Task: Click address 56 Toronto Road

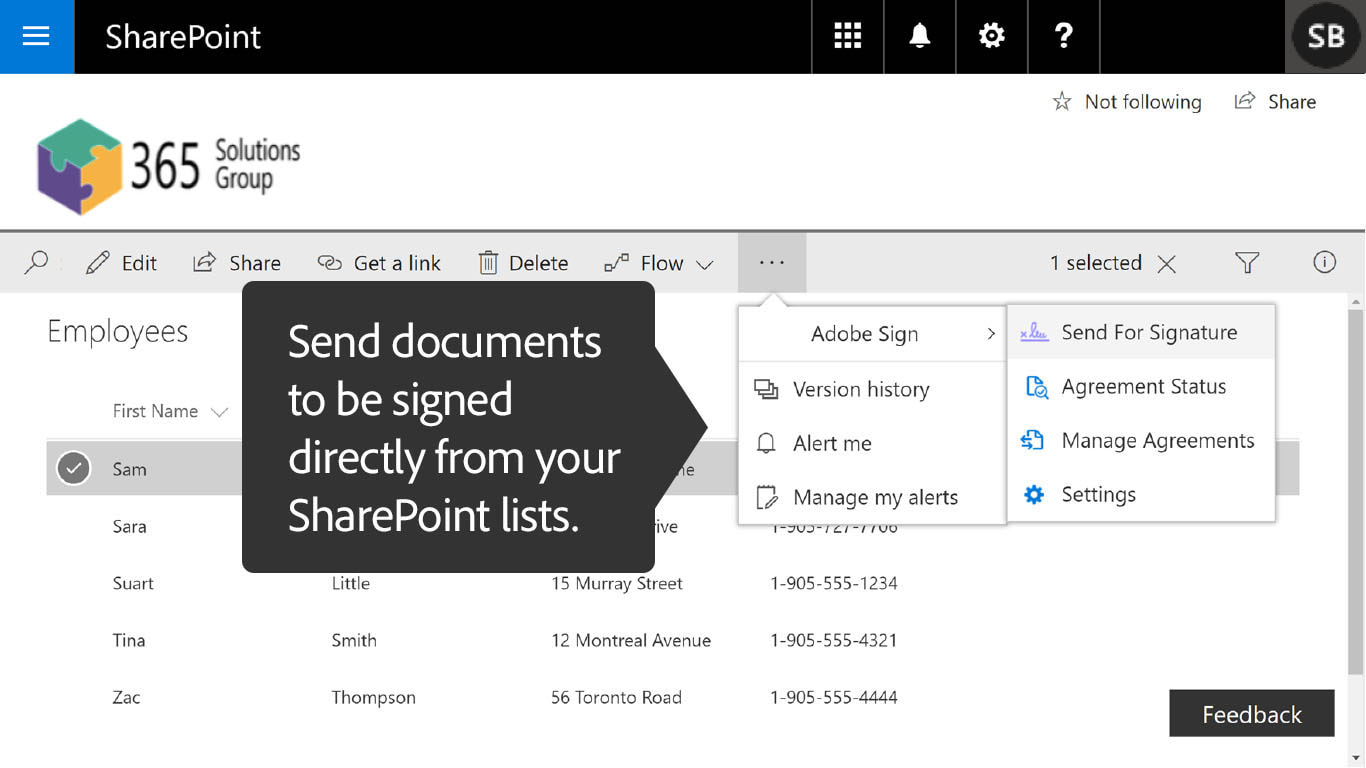Action: 616,697
